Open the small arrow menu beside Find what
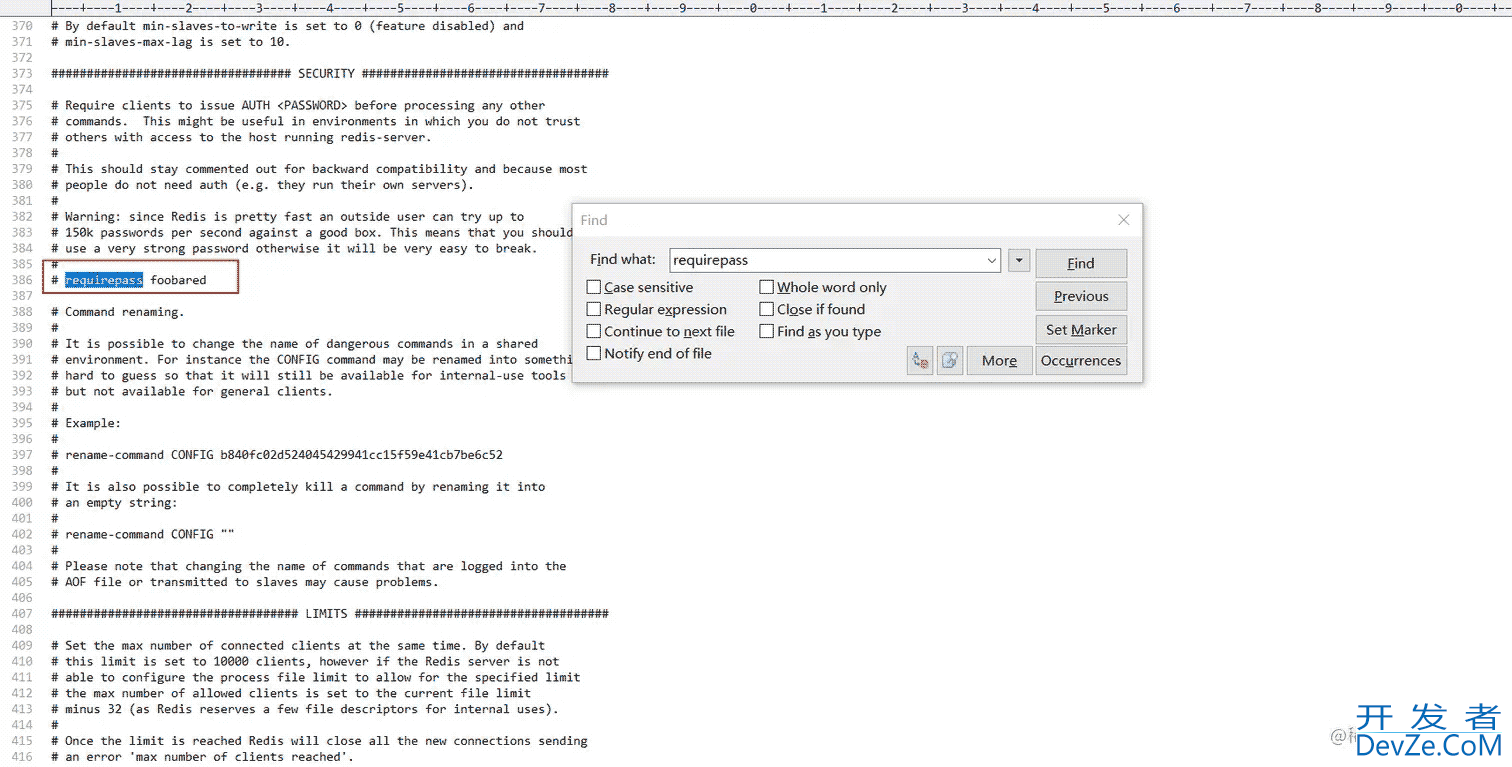The height and width of the screenshot is (767, 1512). (x=1019, y=260)
